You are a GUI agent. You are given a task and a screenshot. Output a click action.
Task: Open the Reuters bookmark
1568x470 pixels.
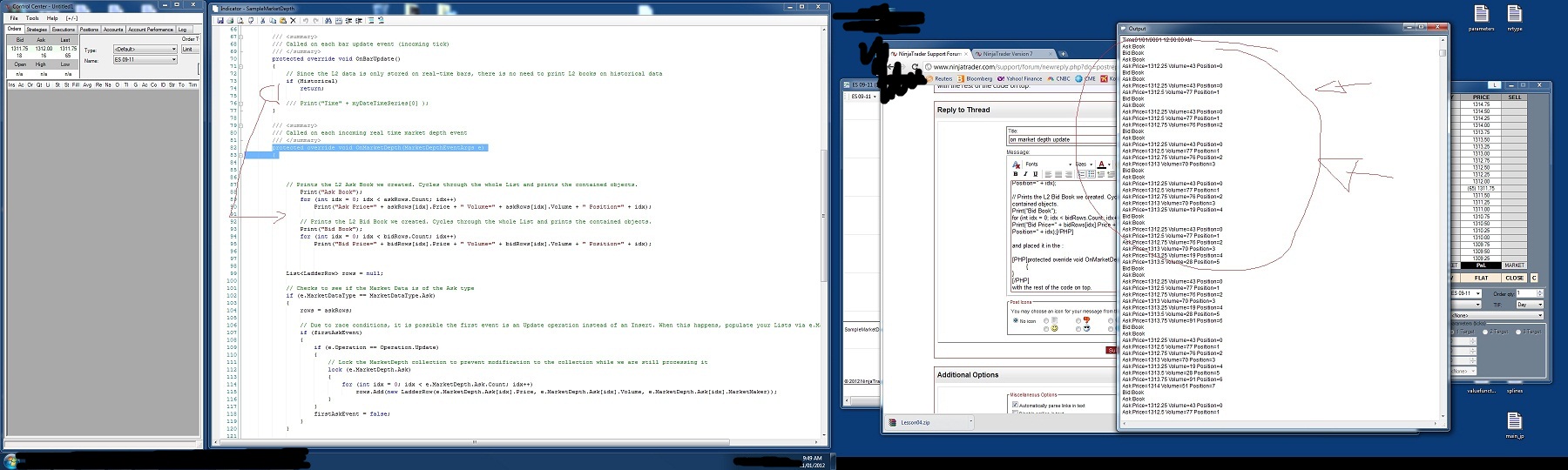(x=940, y=78)
